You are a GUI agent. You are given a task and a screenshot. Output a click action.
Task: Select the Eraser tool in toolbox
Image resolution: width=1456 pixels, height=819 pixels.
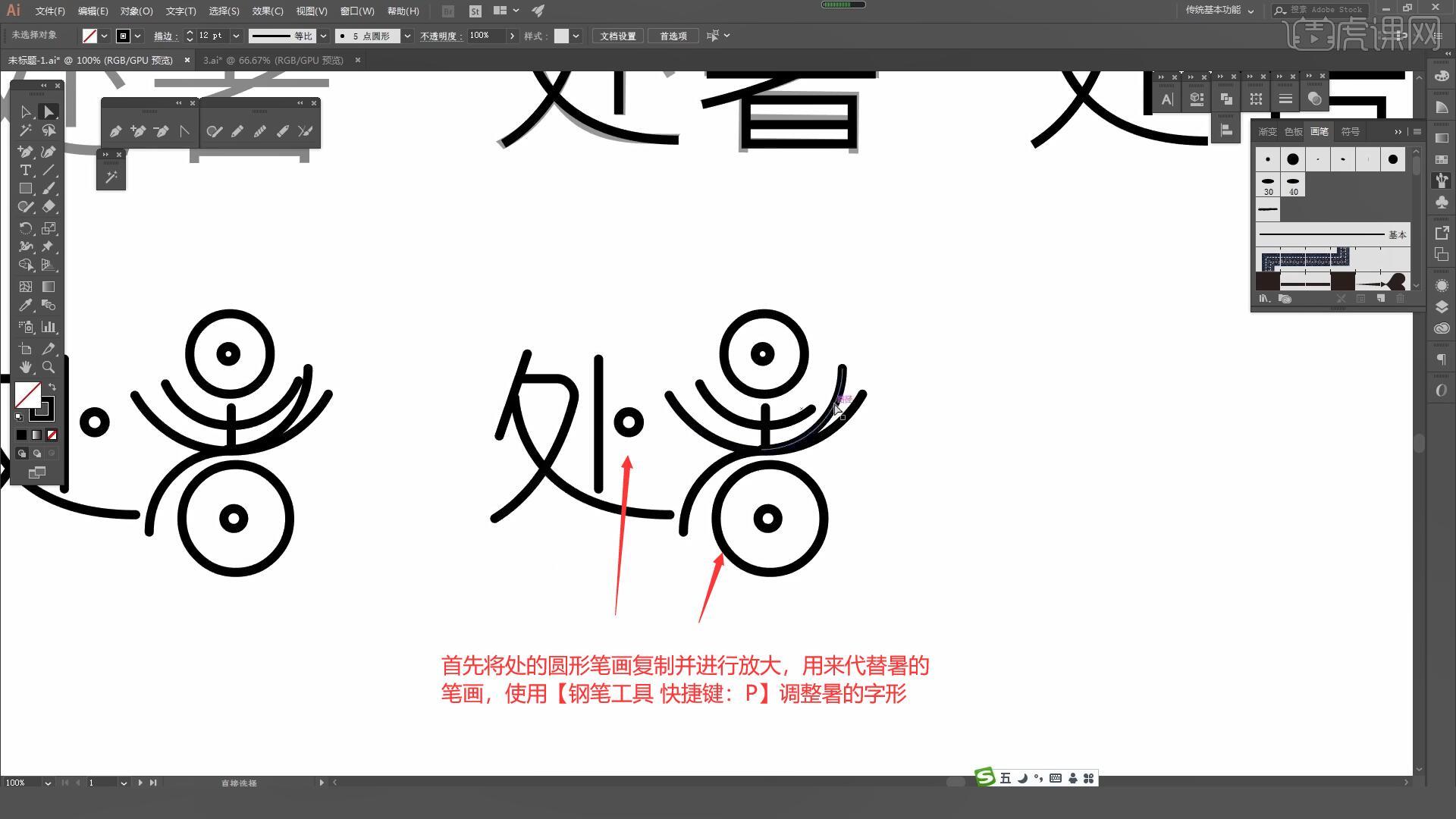click(x=49, y=206)
